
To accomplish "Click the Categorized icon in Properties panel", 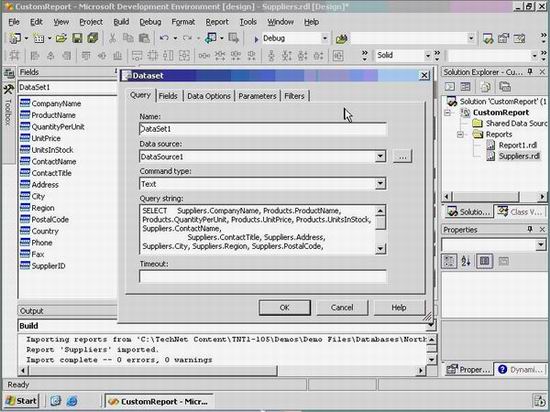I will 449,261.
